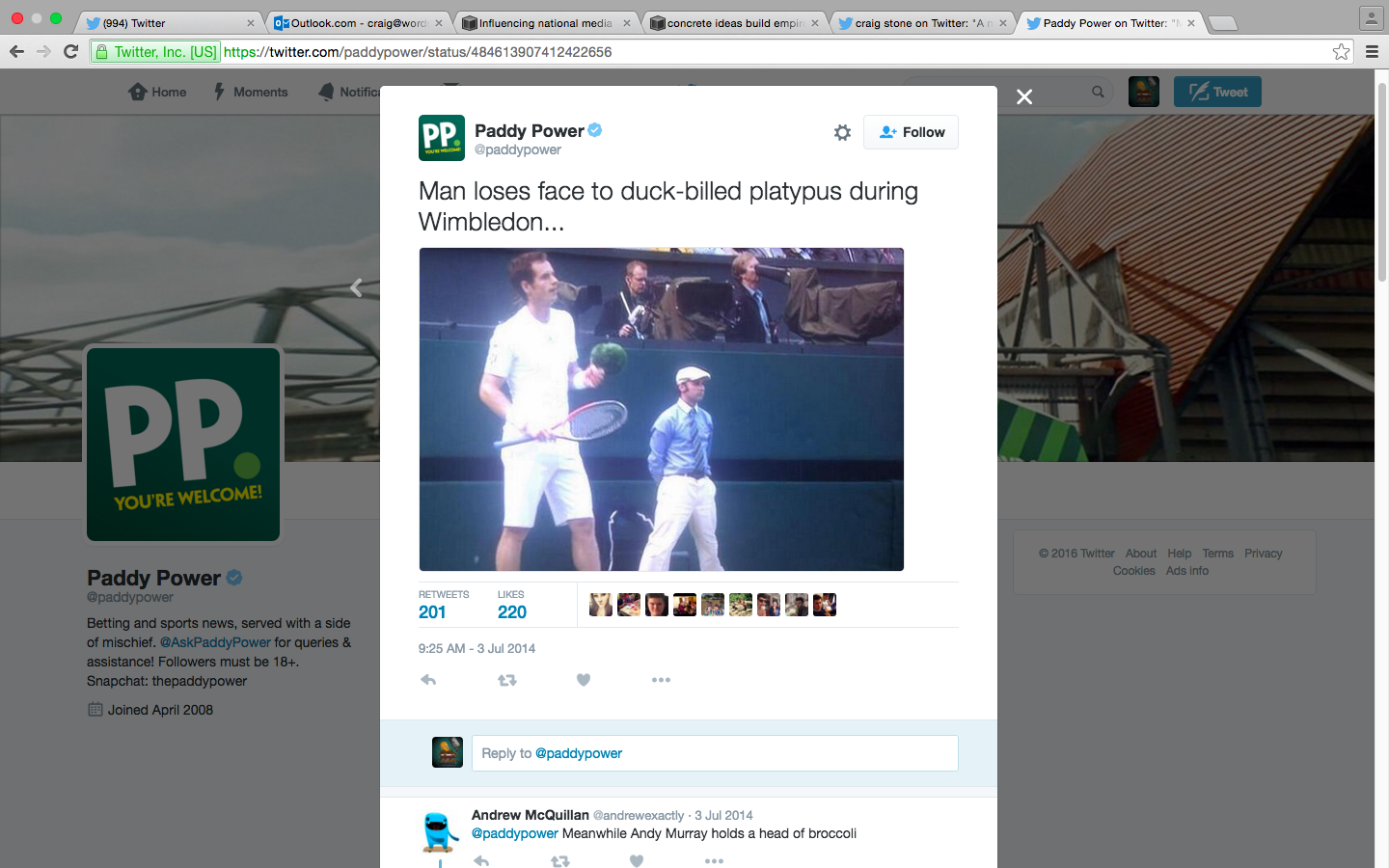Close the Paddy Power on Twitter tab

(x=1190, y=23)
